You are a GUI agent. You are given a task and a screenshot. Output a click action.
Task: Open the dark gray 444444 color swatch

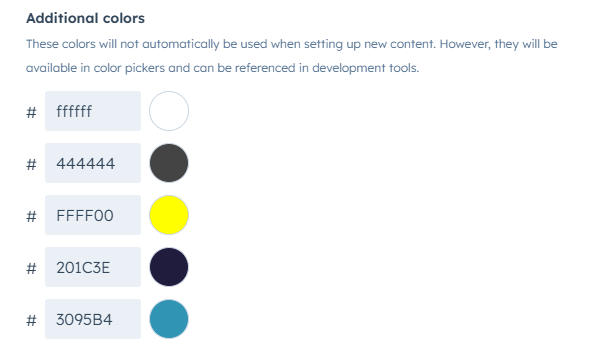[x=169, y=163]
